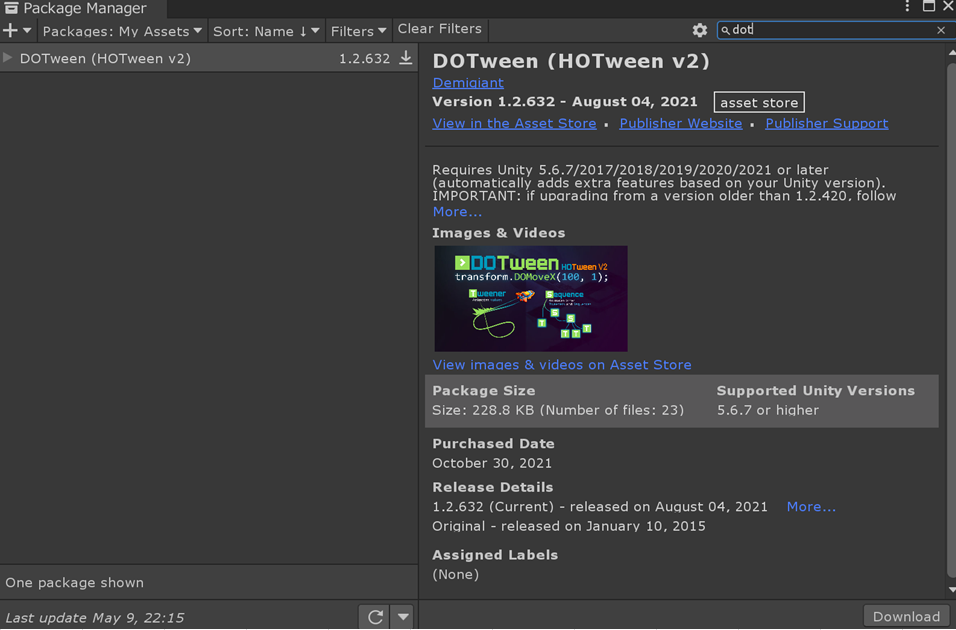Maximize the Package Manager window
This screenshot has height=630, width=956.
coord(929,7)
